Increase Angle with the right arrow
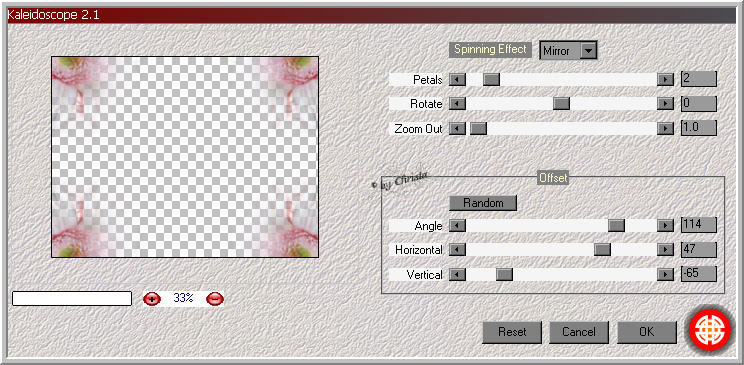The image size is (744, 365). click(665, 225)
